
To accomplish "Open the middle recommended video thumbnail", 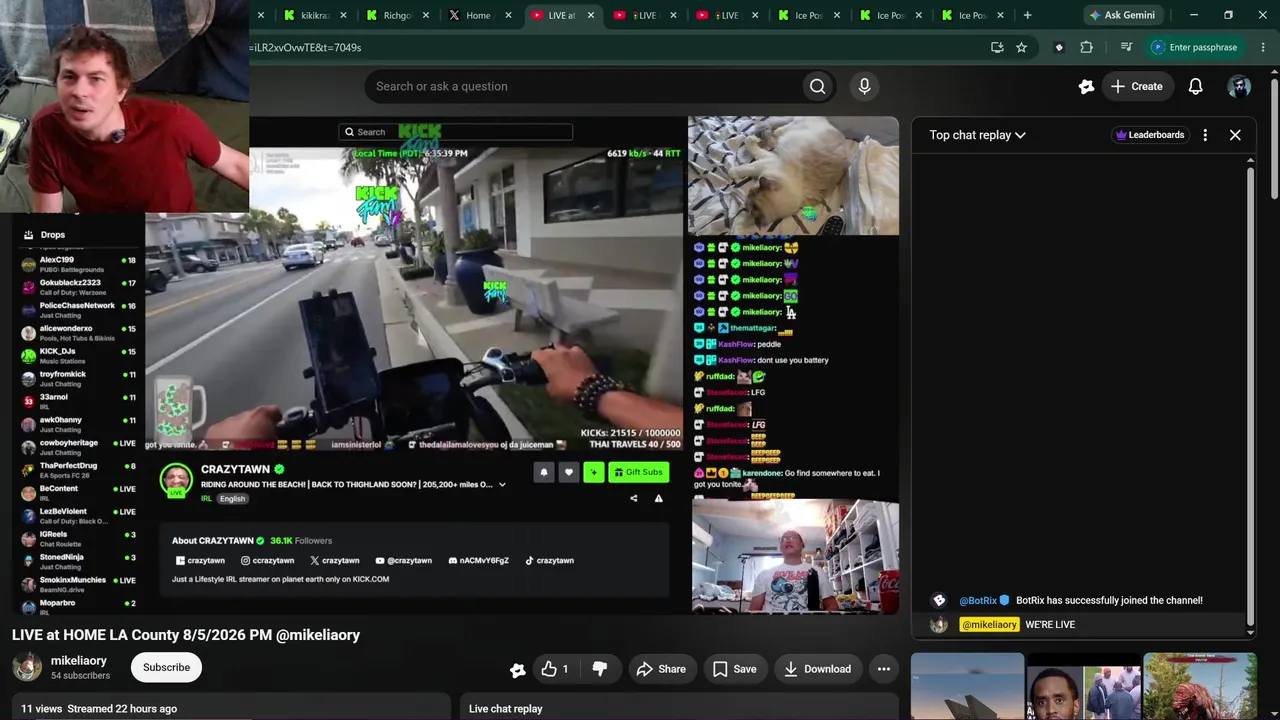I will pos(1084,686).
